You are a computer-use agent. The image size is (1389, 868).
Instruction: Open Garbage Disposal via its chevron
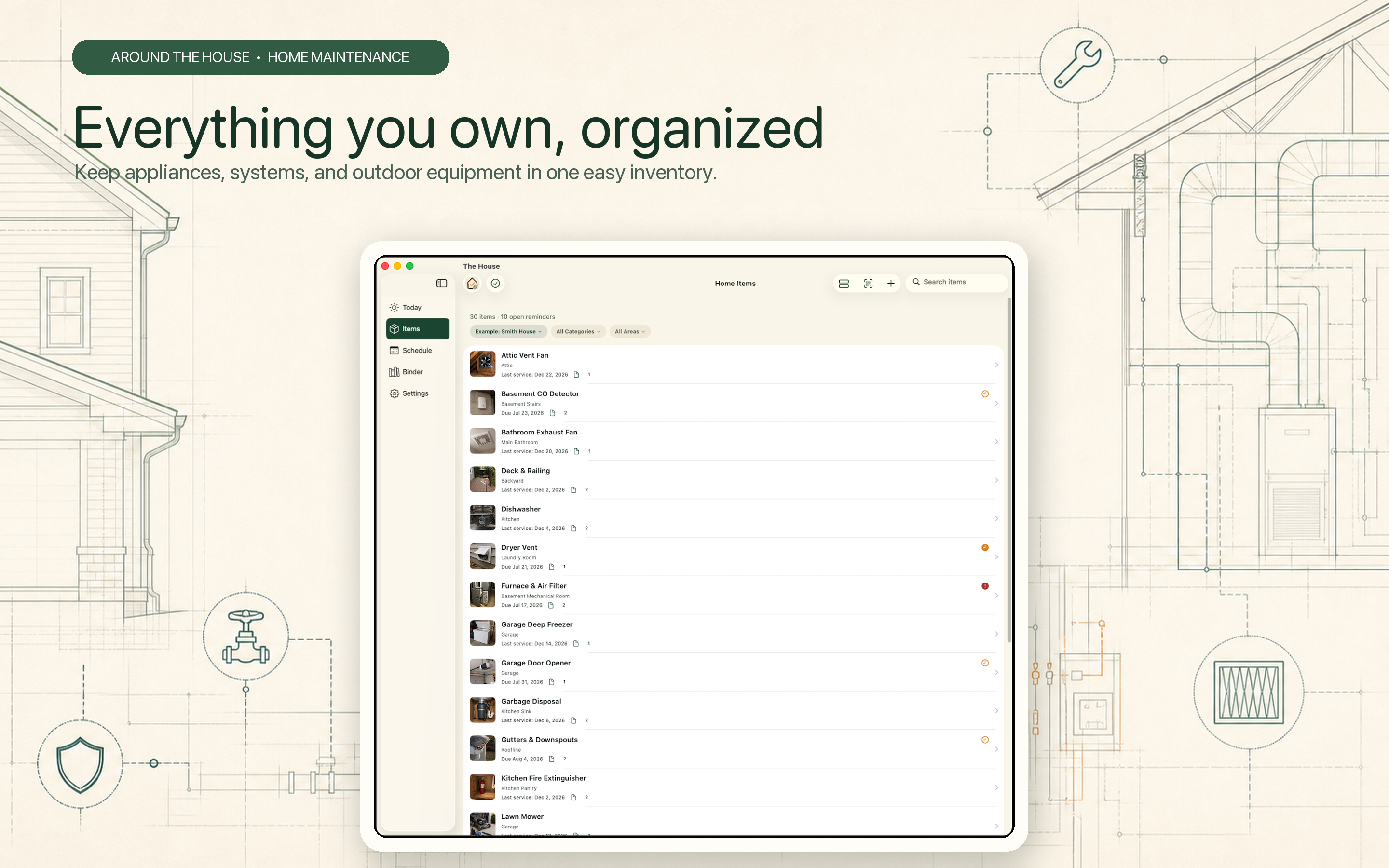[x=996, y=711]
